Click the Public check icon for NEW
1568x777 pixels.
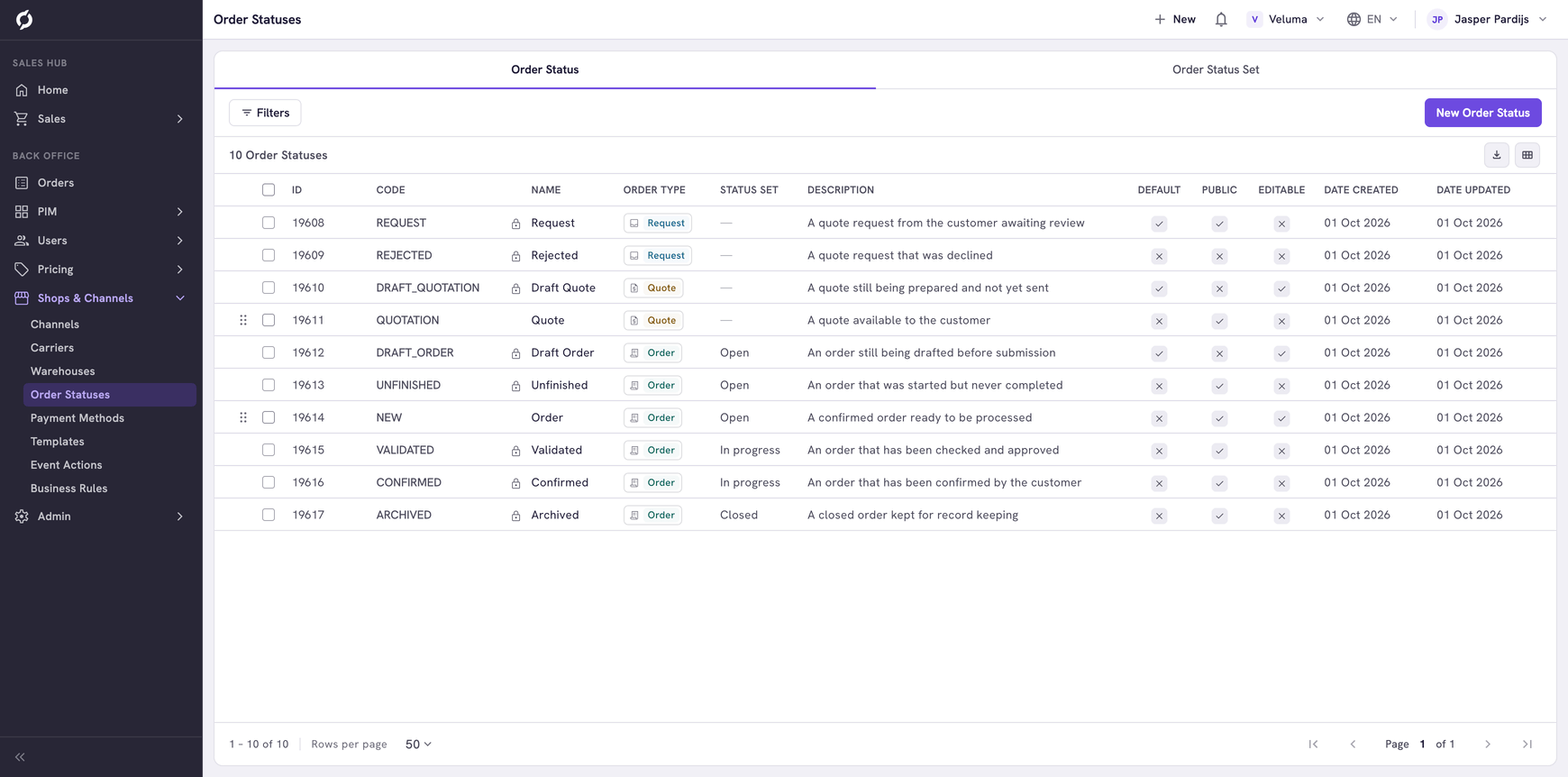1219,418
